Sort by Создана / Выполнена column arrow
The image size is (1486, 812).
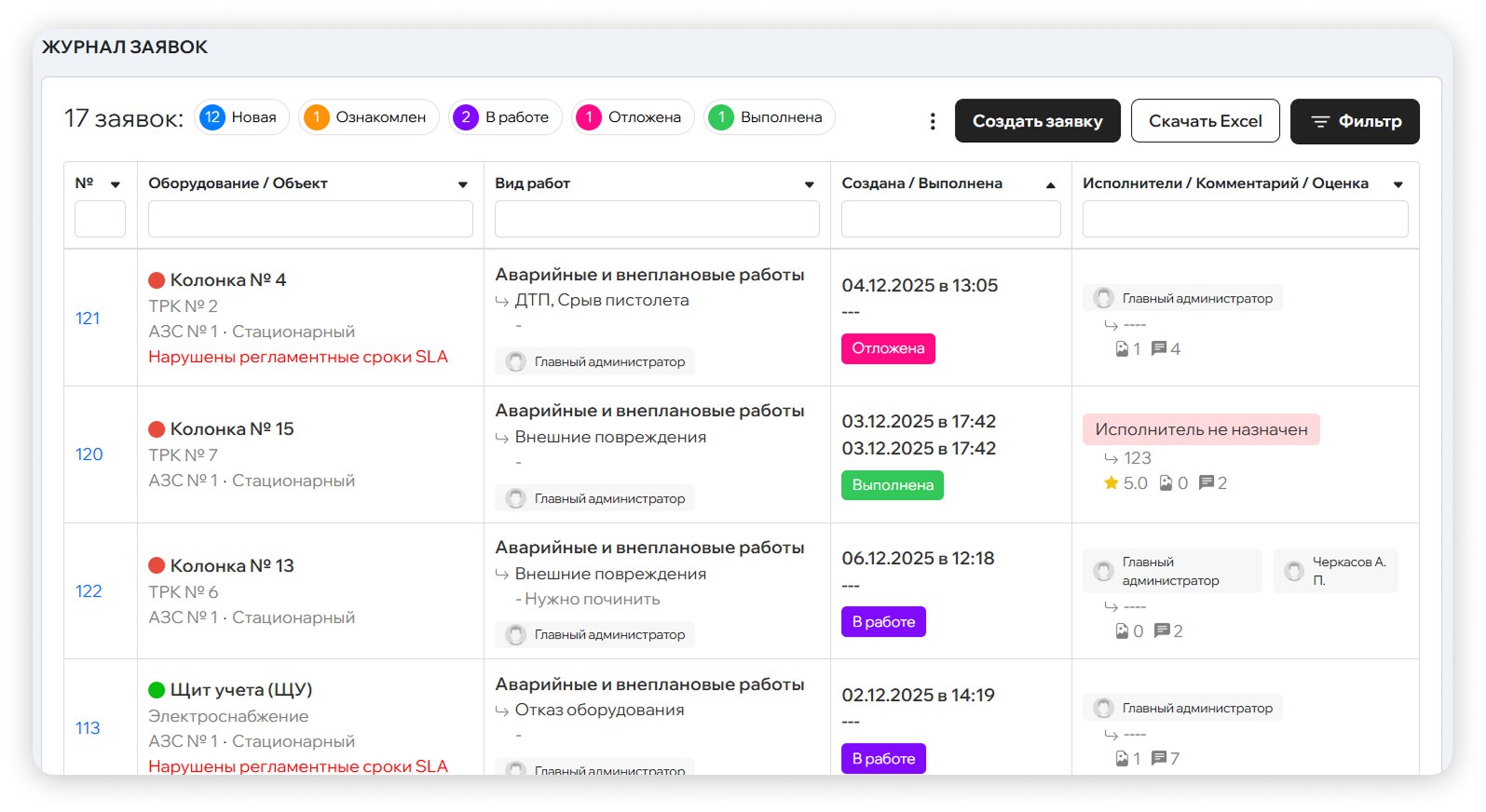pos(1051,184)
